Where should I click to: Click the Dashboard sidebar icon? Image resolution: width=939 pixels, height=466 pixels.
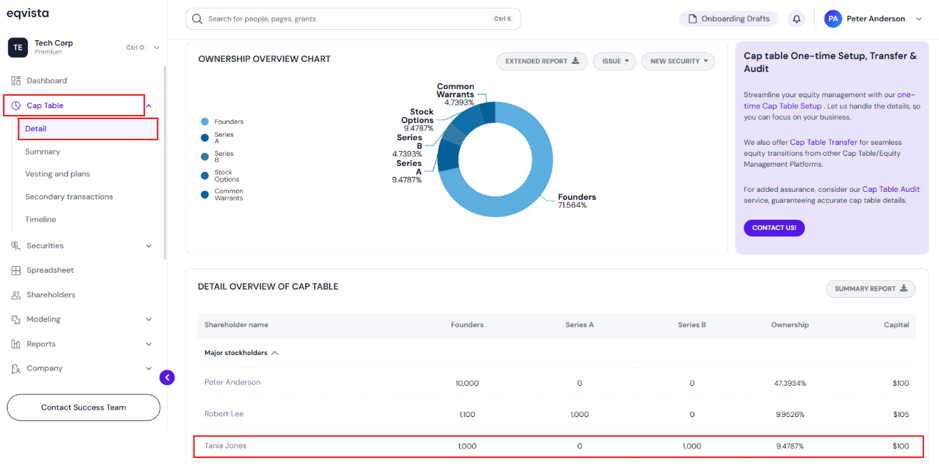tap(16, 80)
